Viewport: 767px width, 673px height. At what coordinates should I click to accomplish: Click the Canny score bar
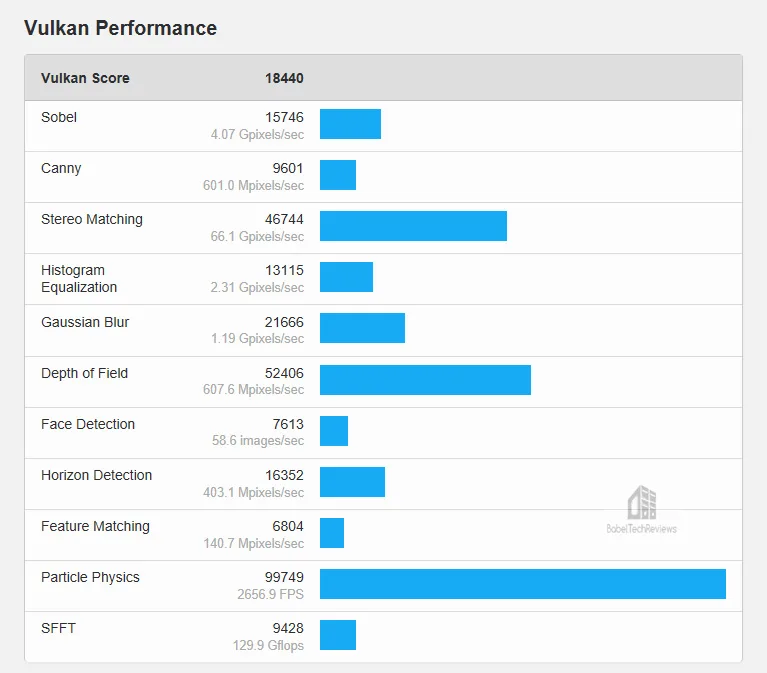tap(338, 175)
